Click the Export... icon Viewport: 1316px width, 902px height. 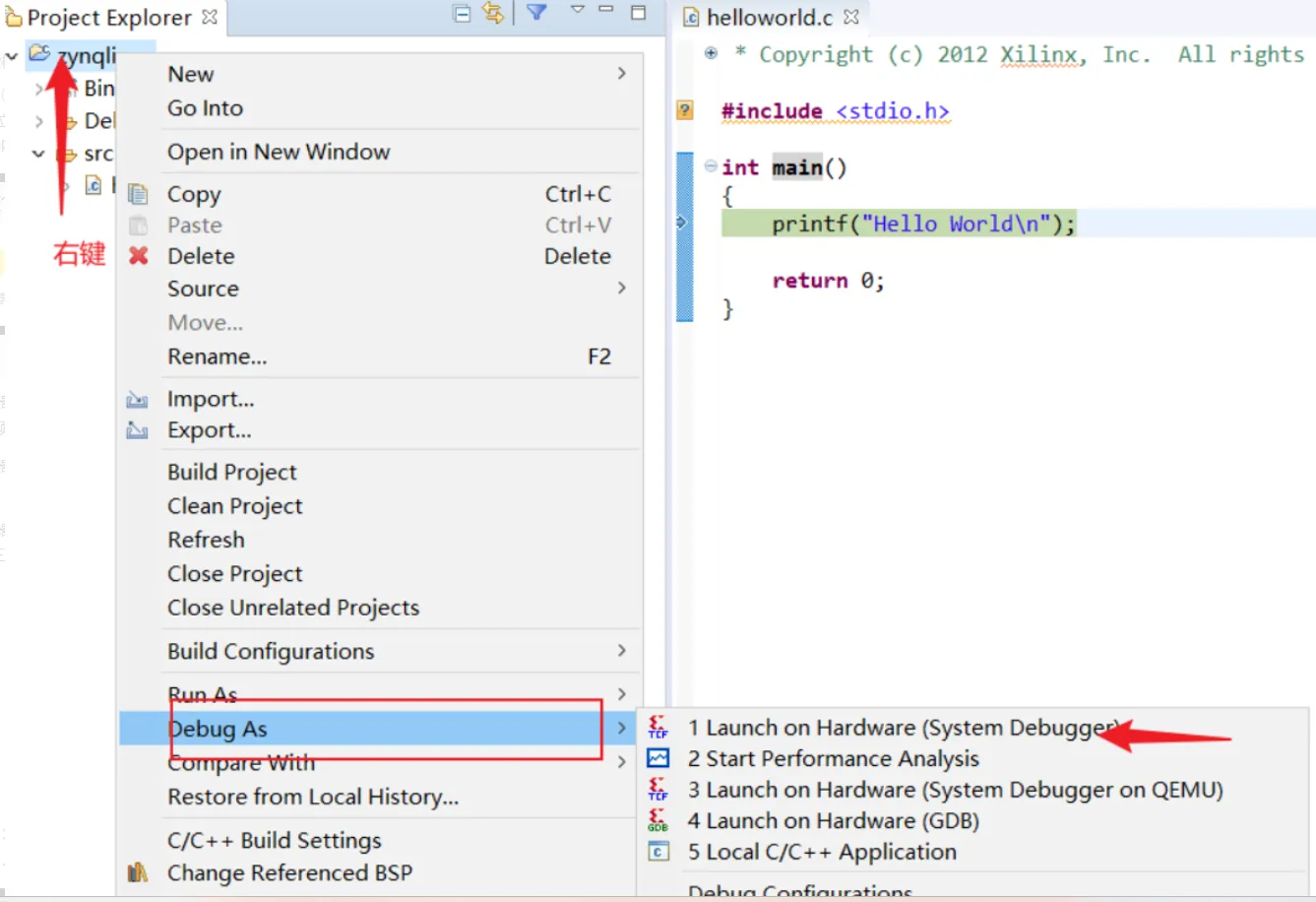point(137,430)
